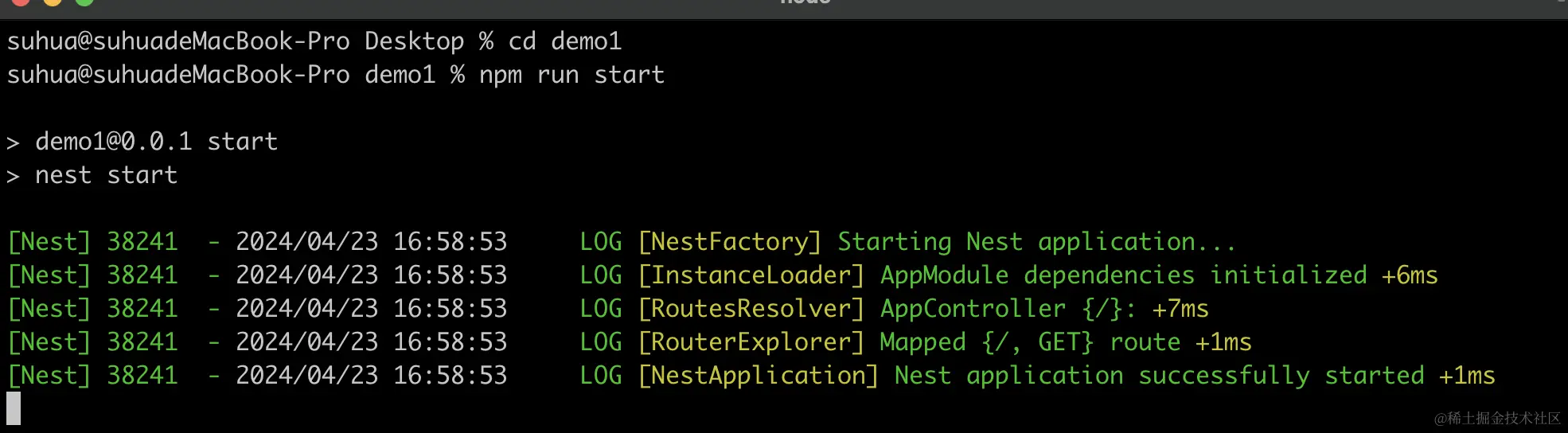Viewport: 1568px width, 433px height.
Task: Click the 'AppController {/}:' message text
Action: point(1008,309)
